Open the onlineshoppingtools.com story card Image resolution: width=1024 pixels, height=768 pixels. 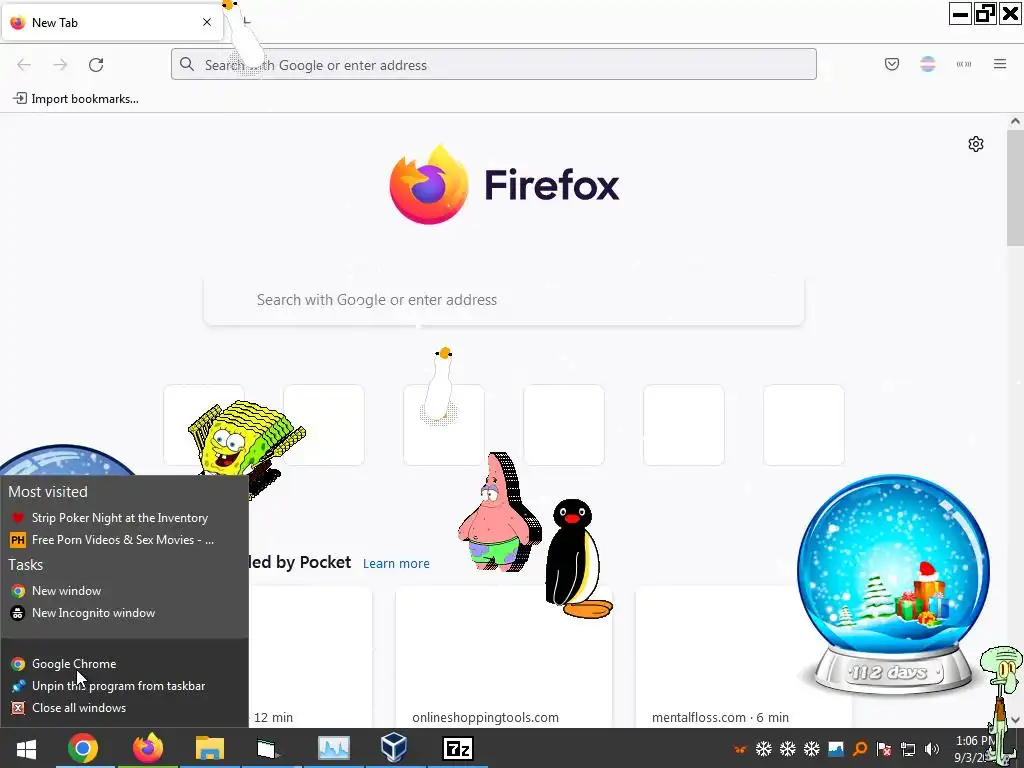coord(504,657)
